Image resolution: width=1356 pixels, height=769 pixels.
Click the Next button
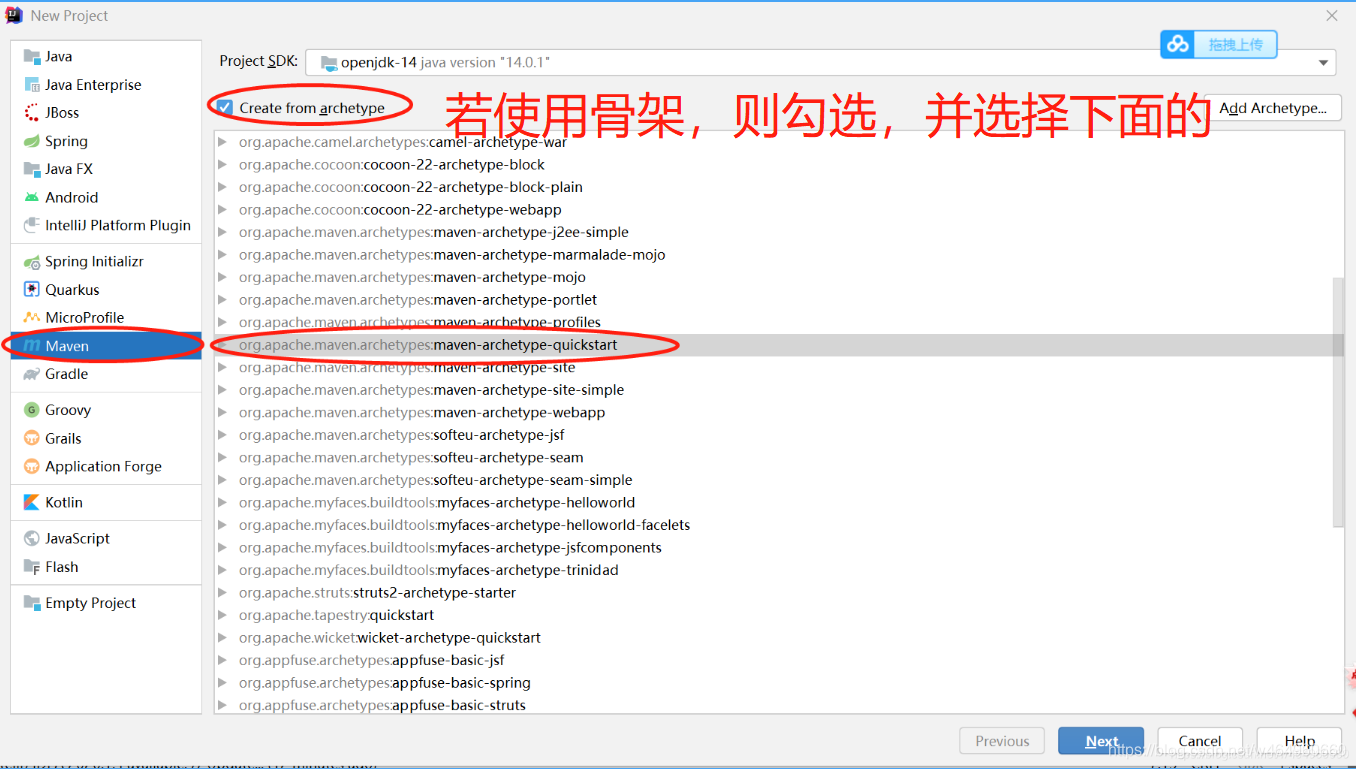pyautogui.click(x=1101, y=741)
